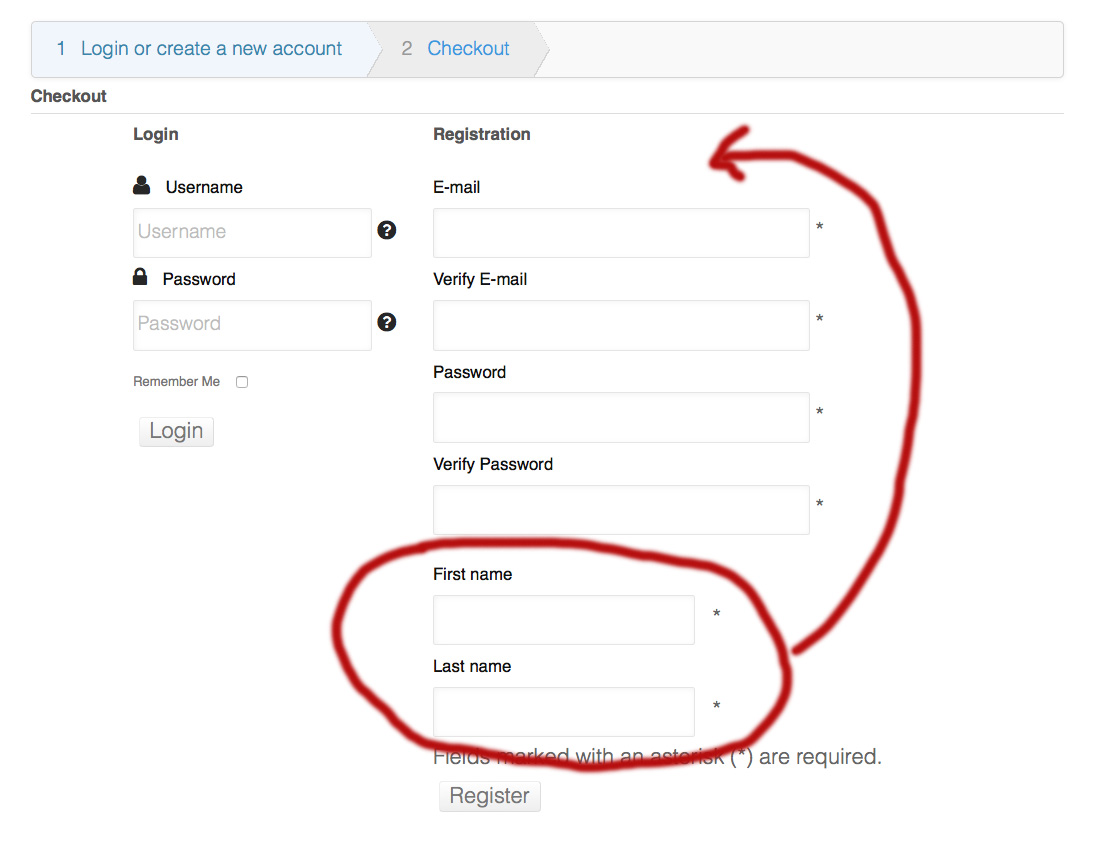
Task: Select the Last name input field
Action: coord(563,712)
